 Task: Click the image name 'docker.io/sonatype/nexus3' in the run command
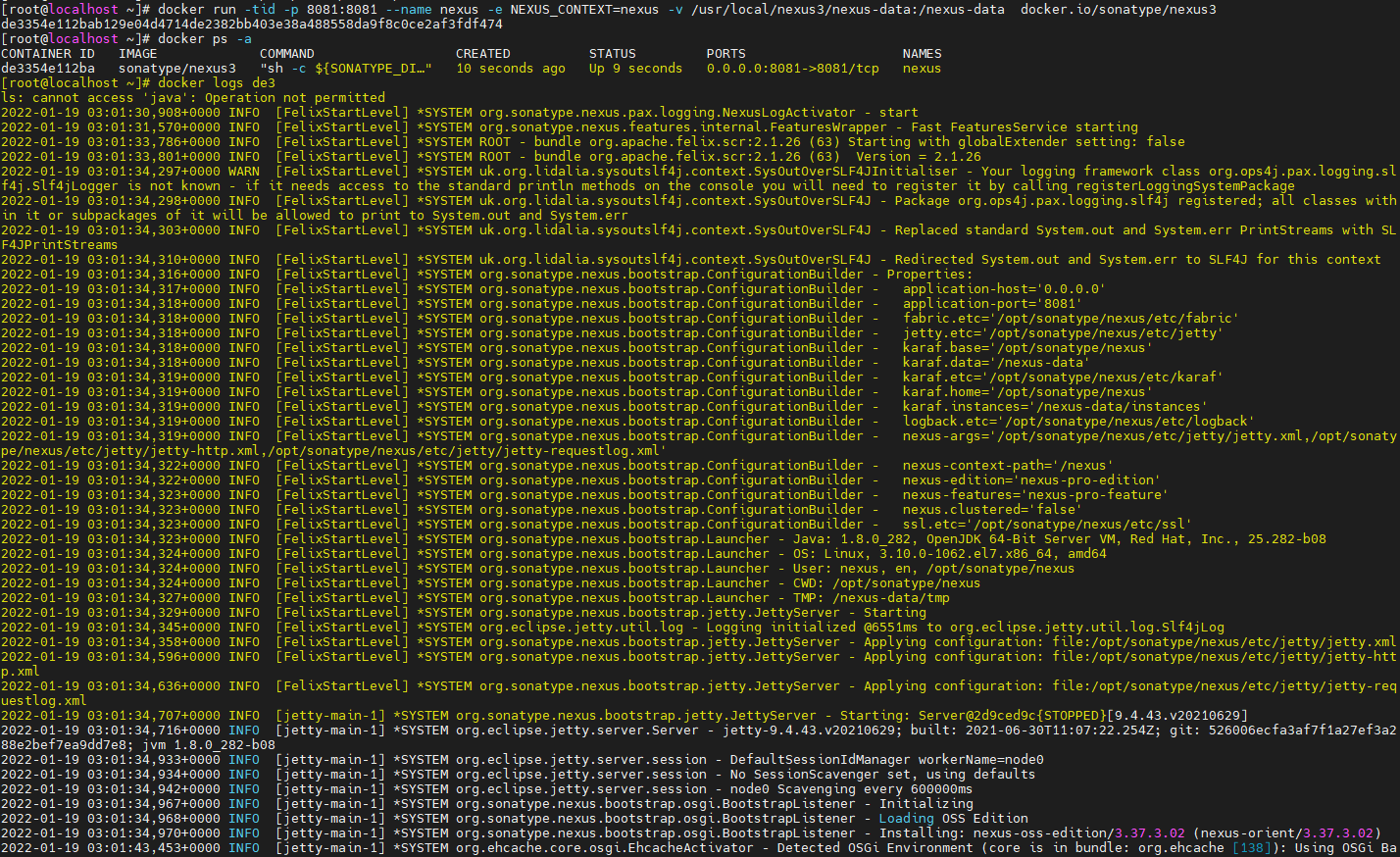[1119, 9]
